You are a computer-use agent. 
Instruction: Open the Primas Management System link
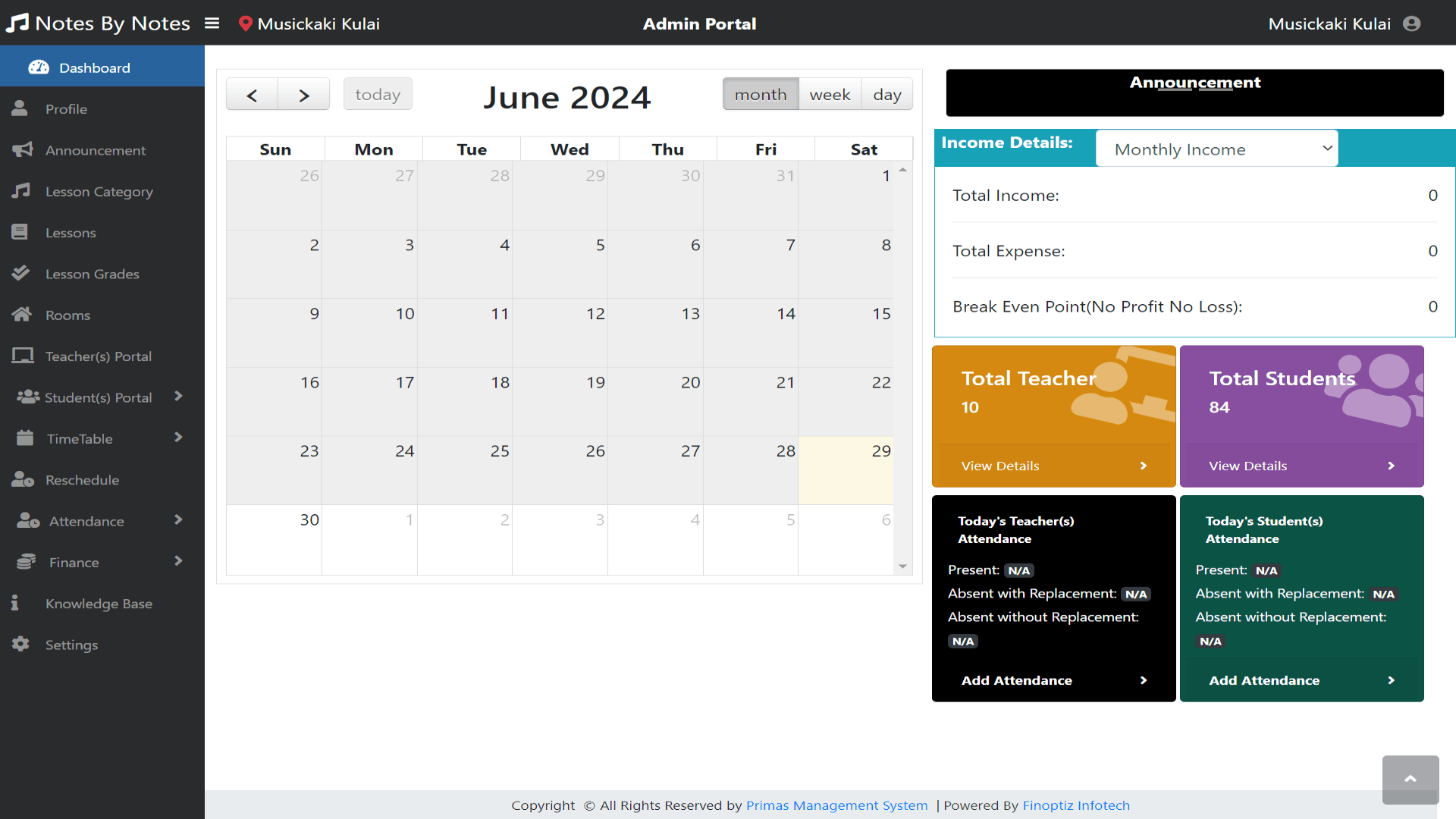[x=836, y=805]
